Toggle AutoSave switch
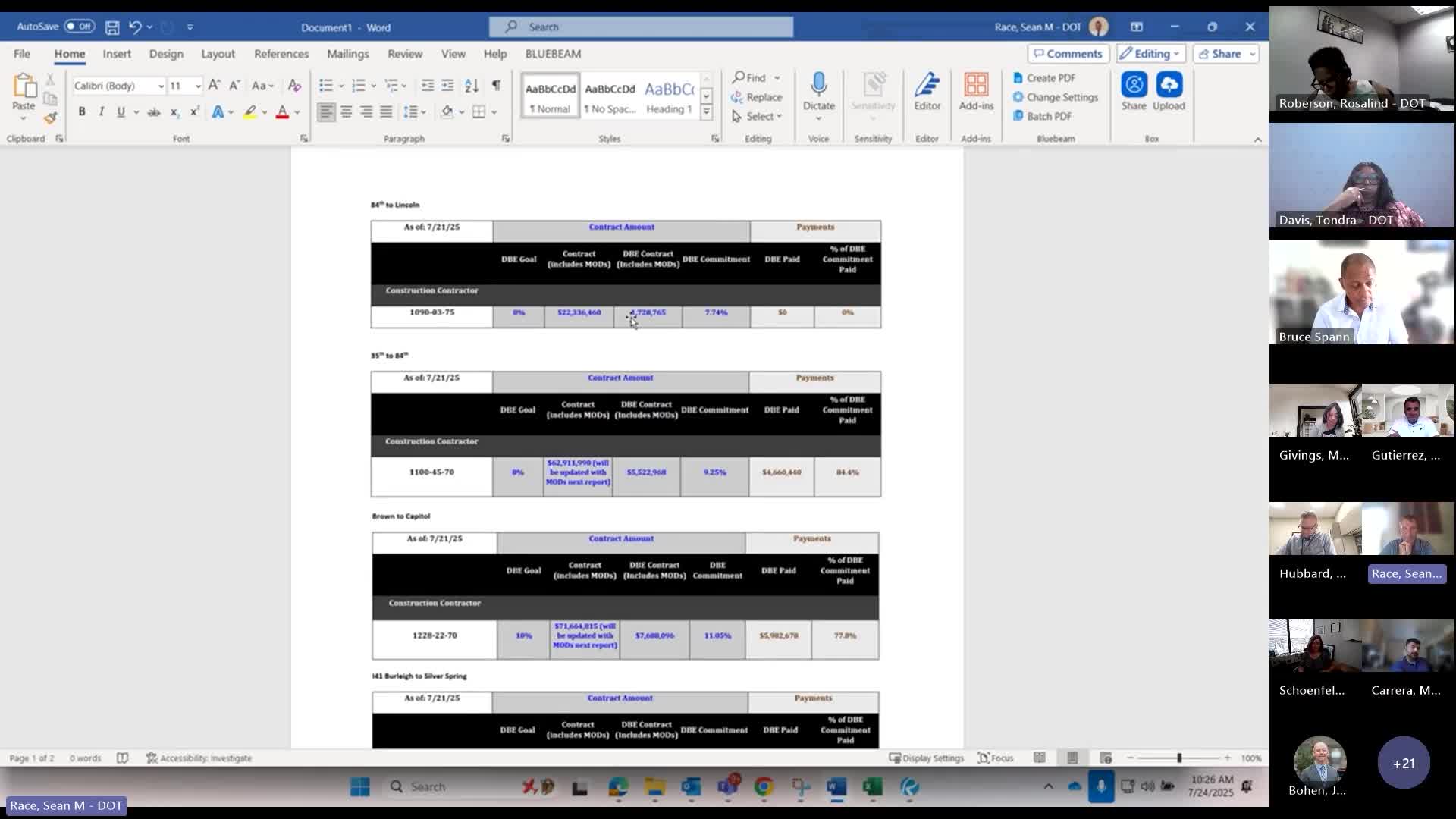 [x=79, y=27]
